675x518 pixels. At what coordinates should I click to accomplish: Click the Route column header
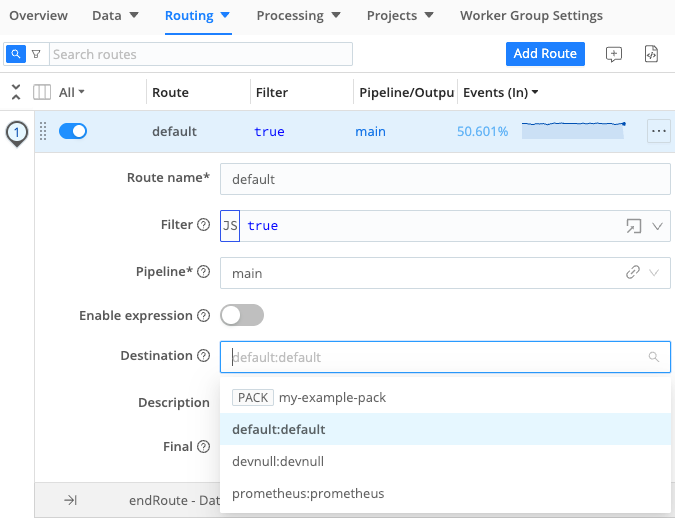click(170, 93)
